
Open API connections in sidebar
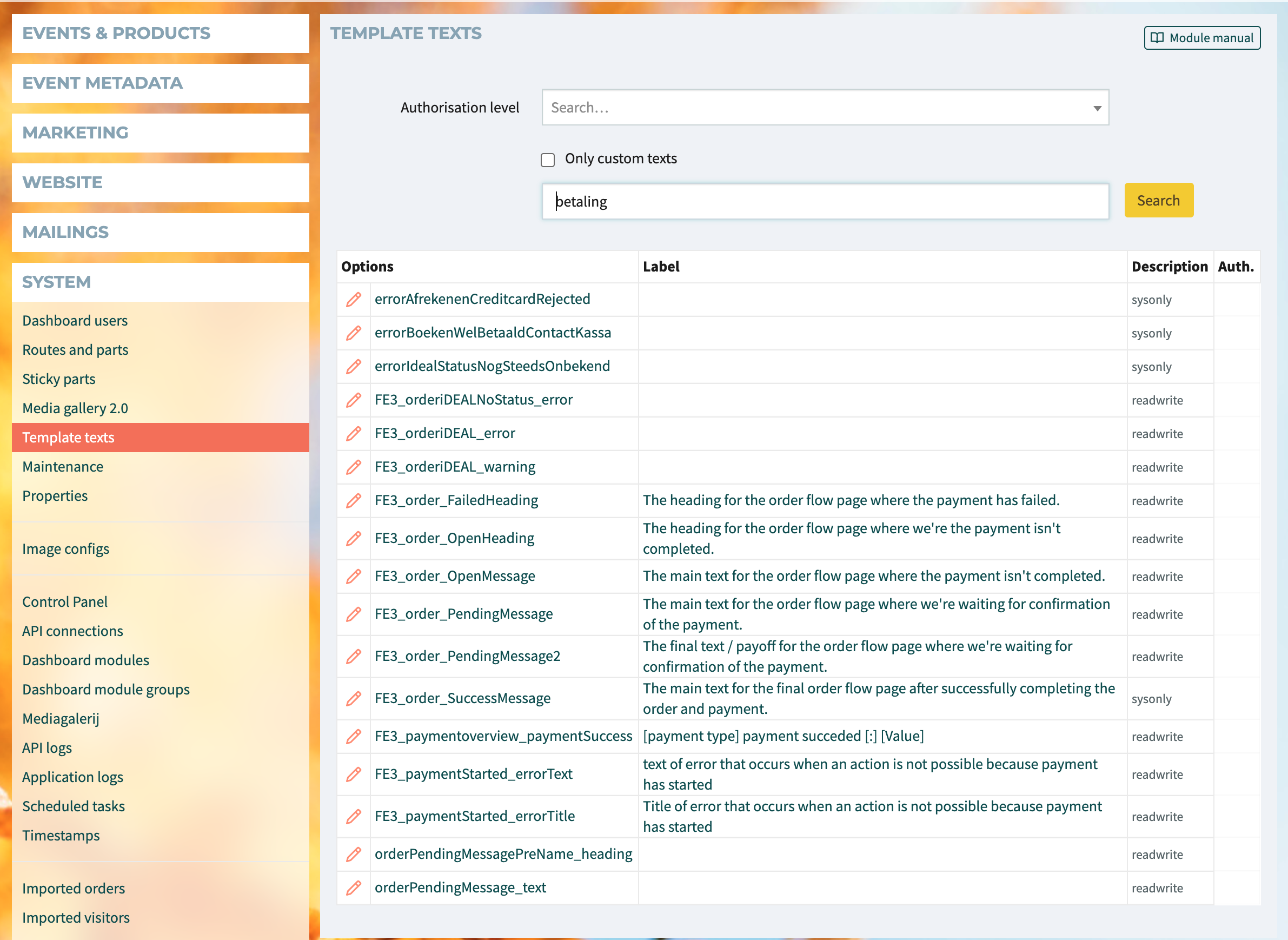pyautogui.click(x=72, y=631)
